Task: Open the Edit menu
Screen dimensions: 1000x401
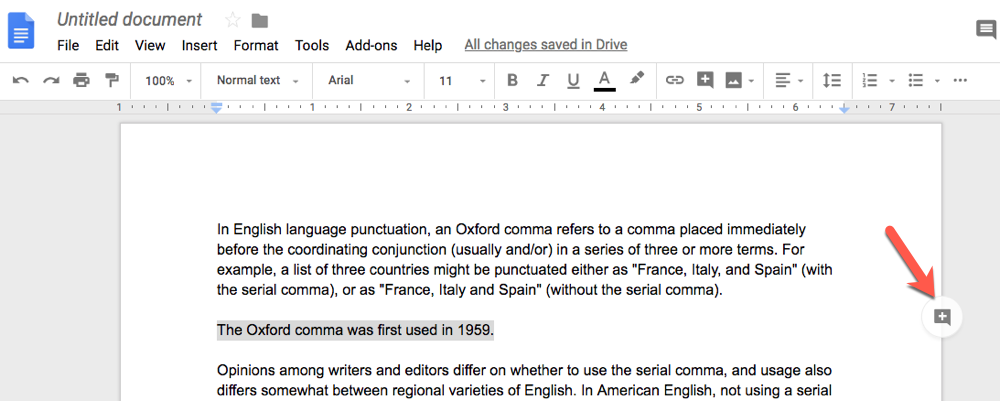Action: tap(107, 45)
